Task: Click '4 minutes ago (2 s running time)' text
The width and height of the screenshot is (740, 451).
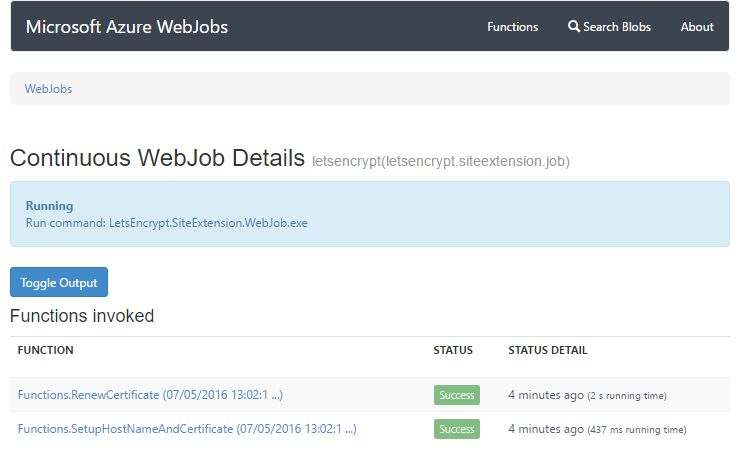Action: (x=587, y=395)
